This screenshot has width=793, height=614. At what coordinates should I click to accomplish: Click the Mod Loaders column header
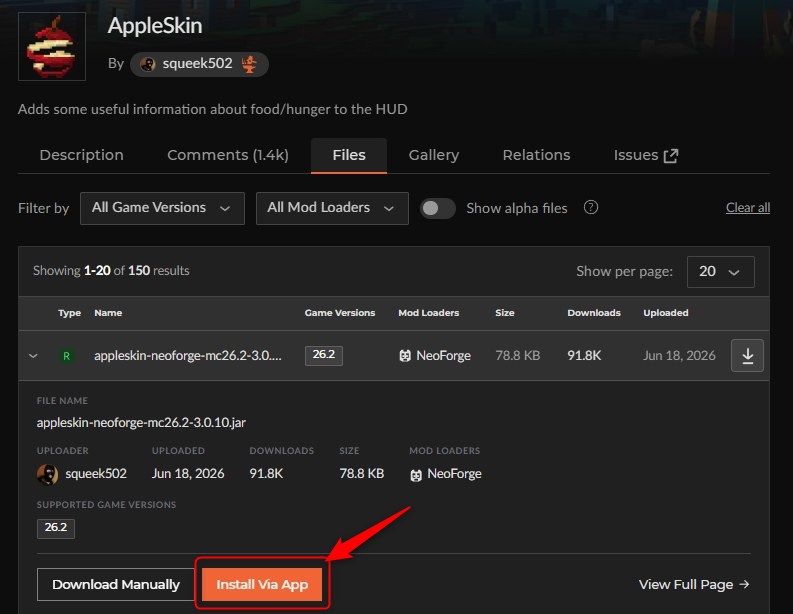(x=428, y=313)
